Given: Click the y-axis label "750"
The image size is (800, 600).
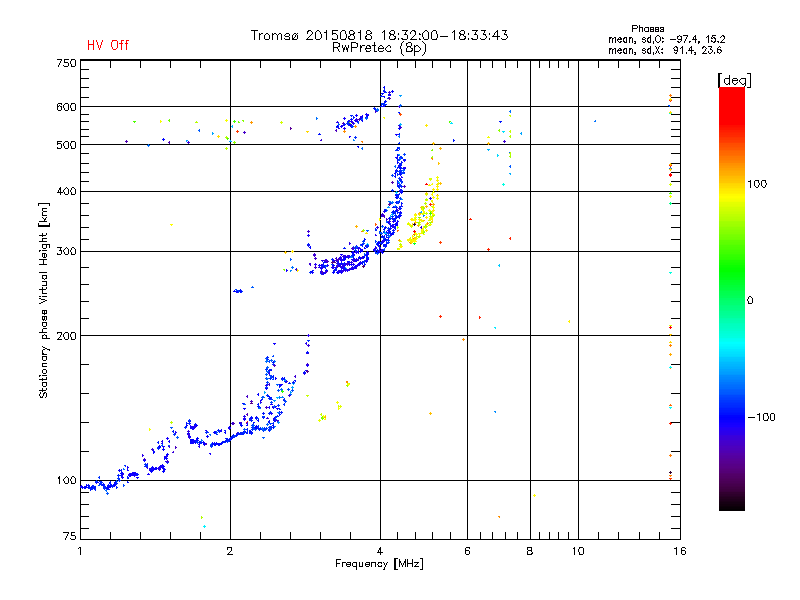Looking at the screenshot, I should coord(66,63).
